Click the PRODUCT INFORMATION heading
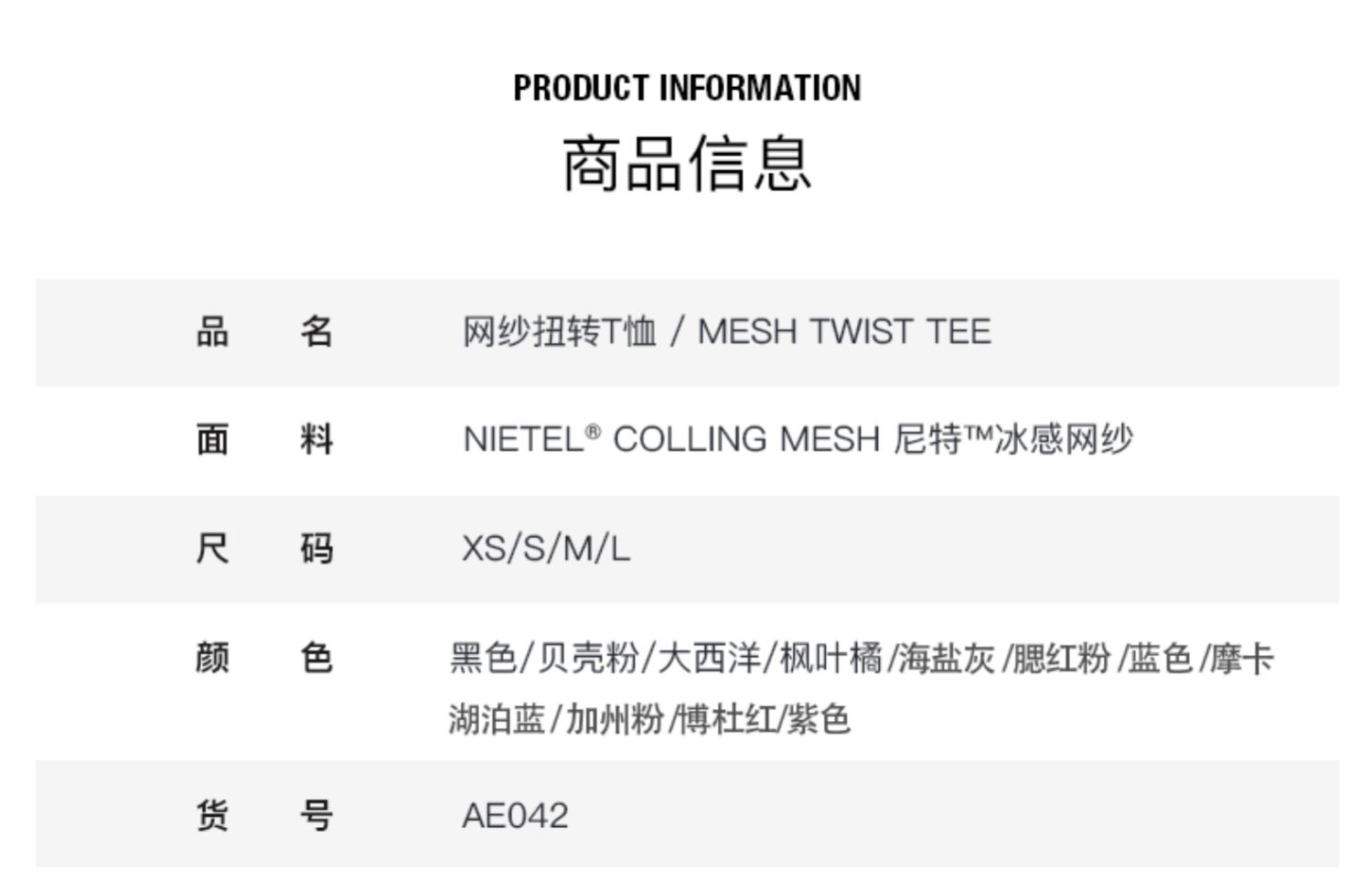1372x892 pixels. tap(686, 88)
